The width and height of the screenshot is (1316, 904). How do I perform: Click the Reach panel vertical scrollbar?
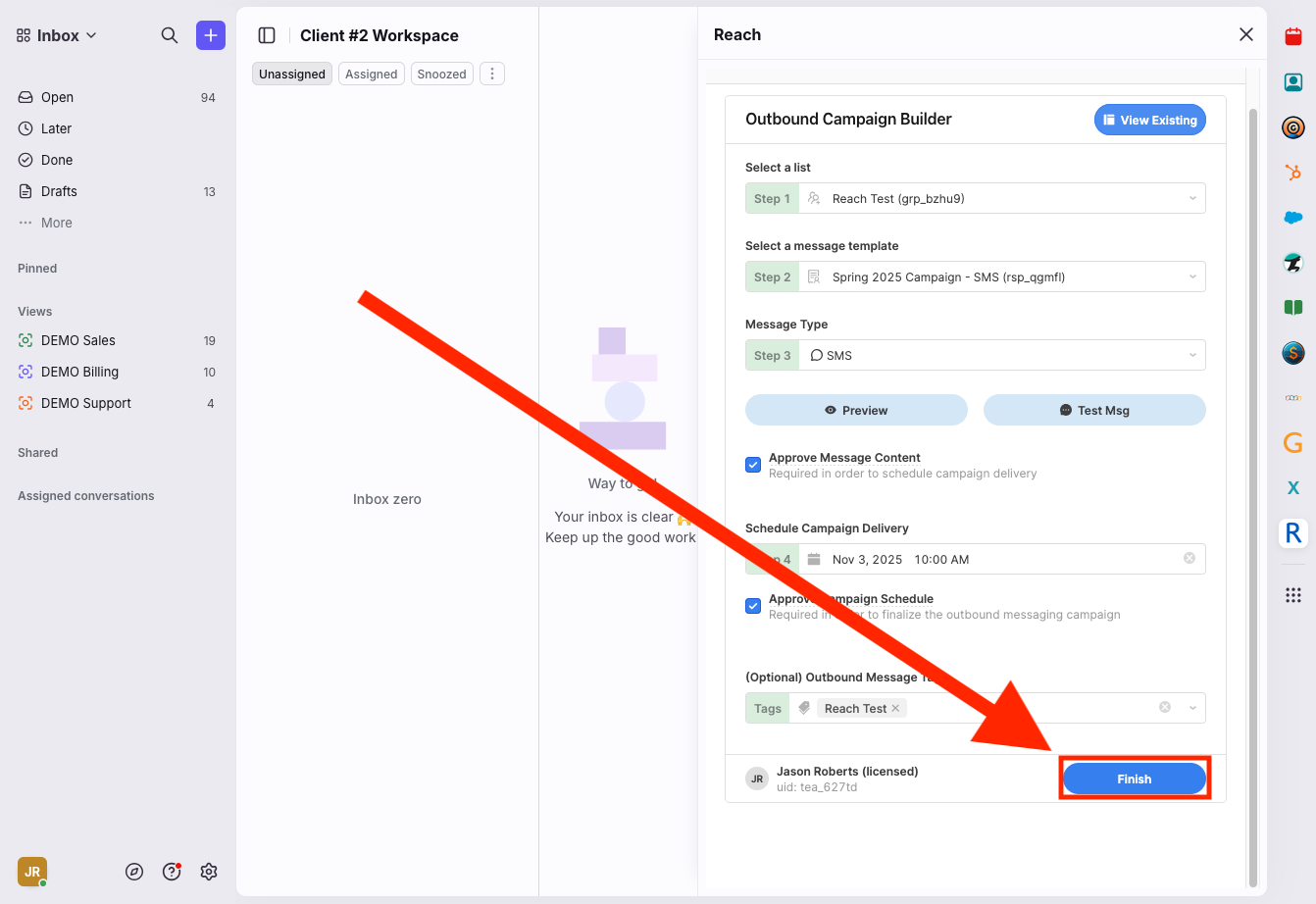(x=1252, y=490)
